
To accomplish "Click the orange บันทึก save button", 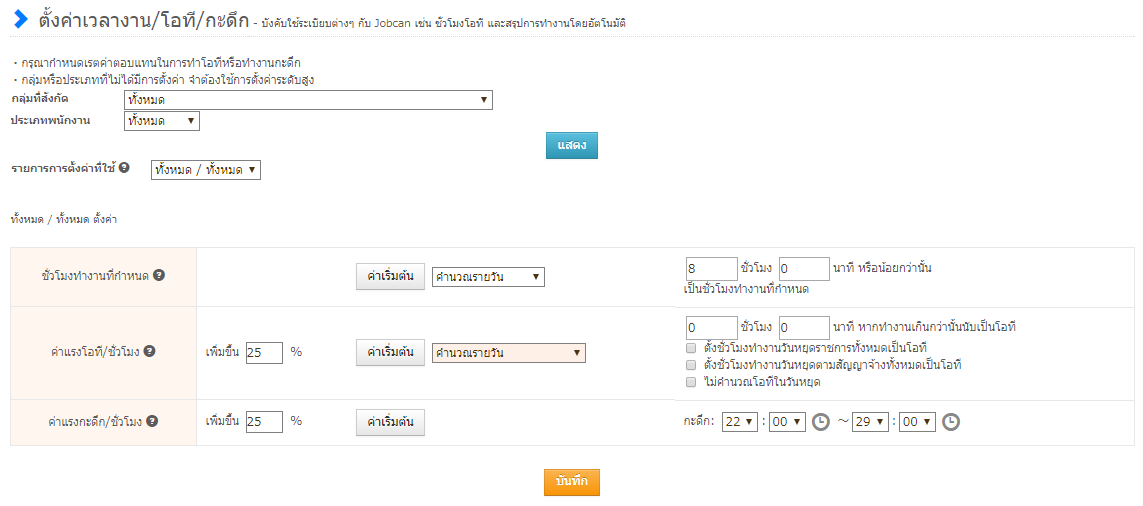I will [571, 482].
